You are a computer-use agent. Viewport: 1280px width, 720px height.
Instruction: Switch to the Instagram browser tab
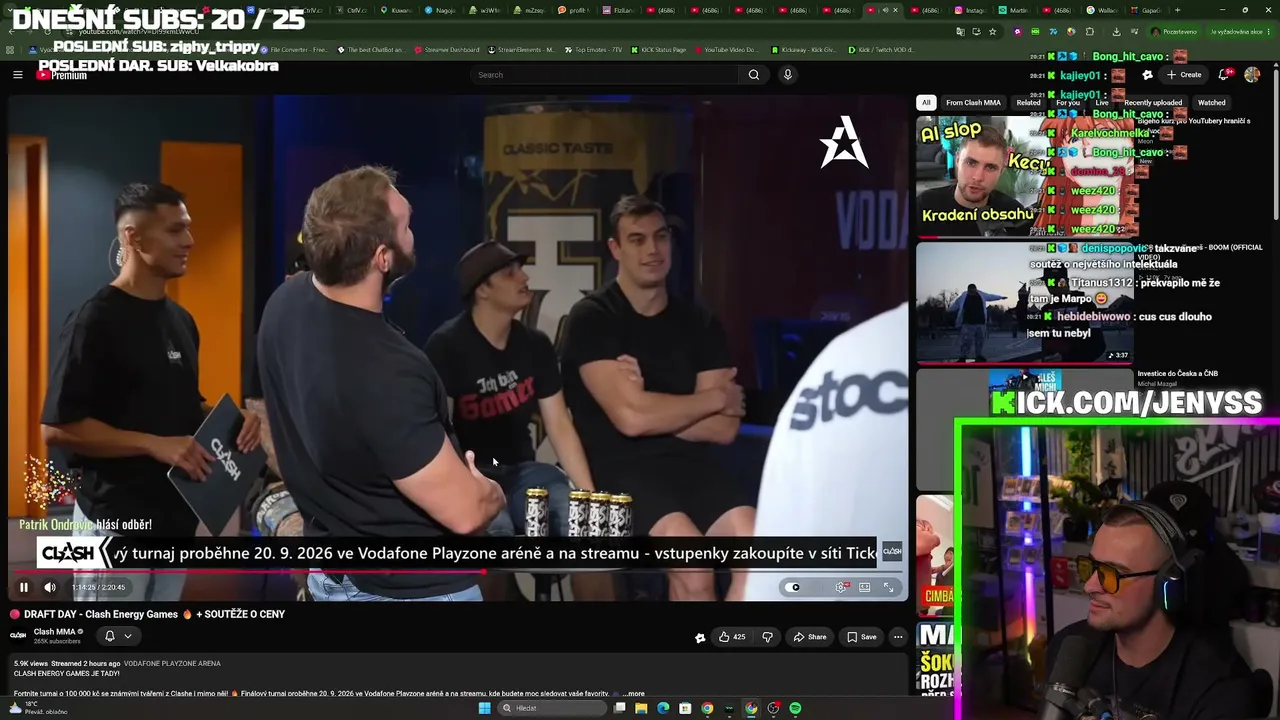click(971, 10)
